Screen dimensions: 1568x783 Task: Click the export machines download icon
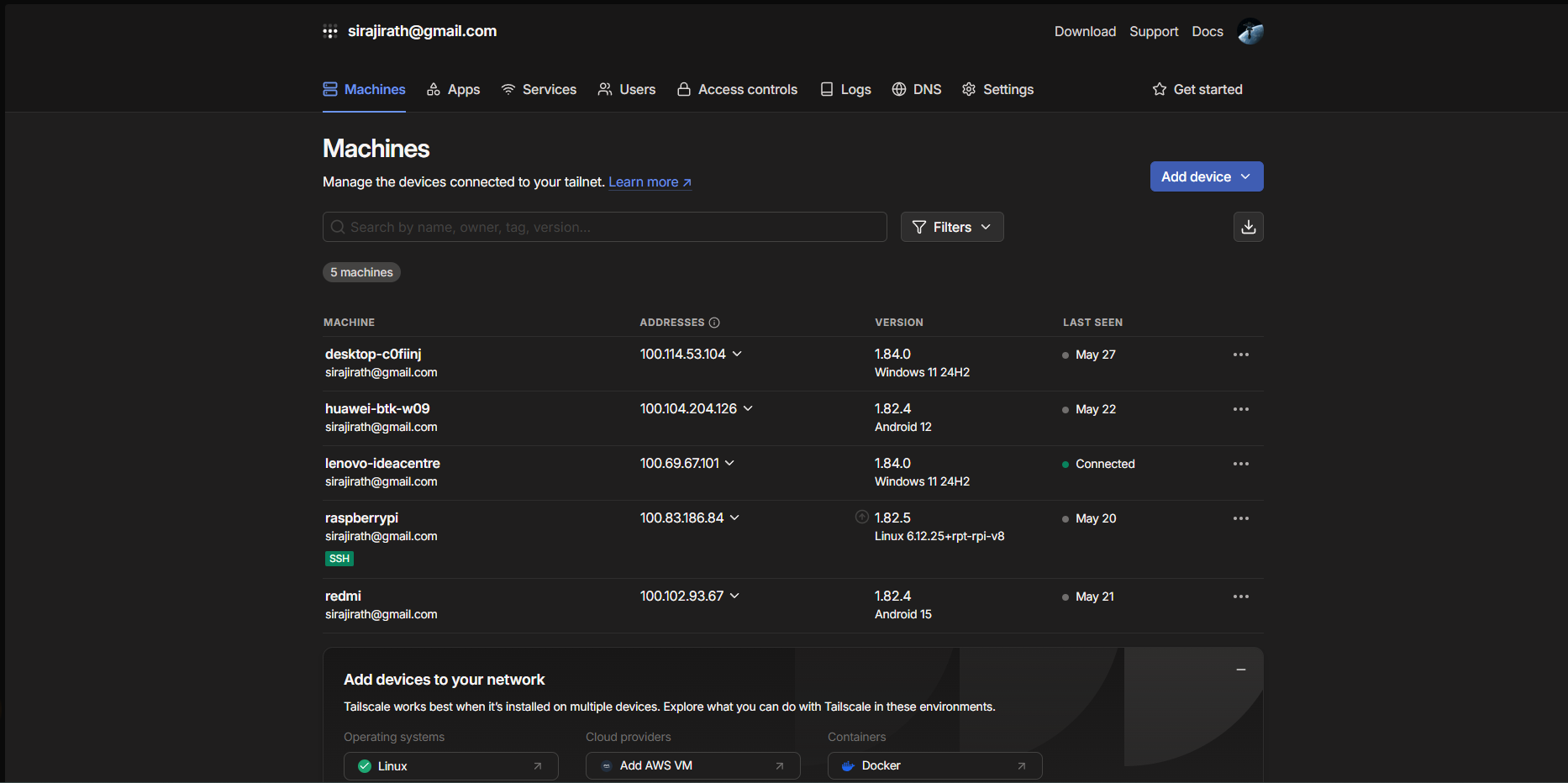tap(1249, 227)
